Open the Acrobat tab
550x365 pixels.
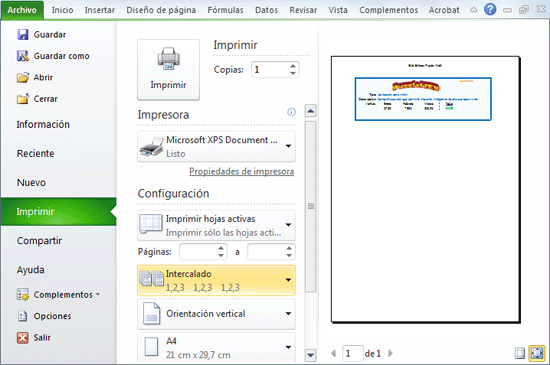click(x=444, y=10)
